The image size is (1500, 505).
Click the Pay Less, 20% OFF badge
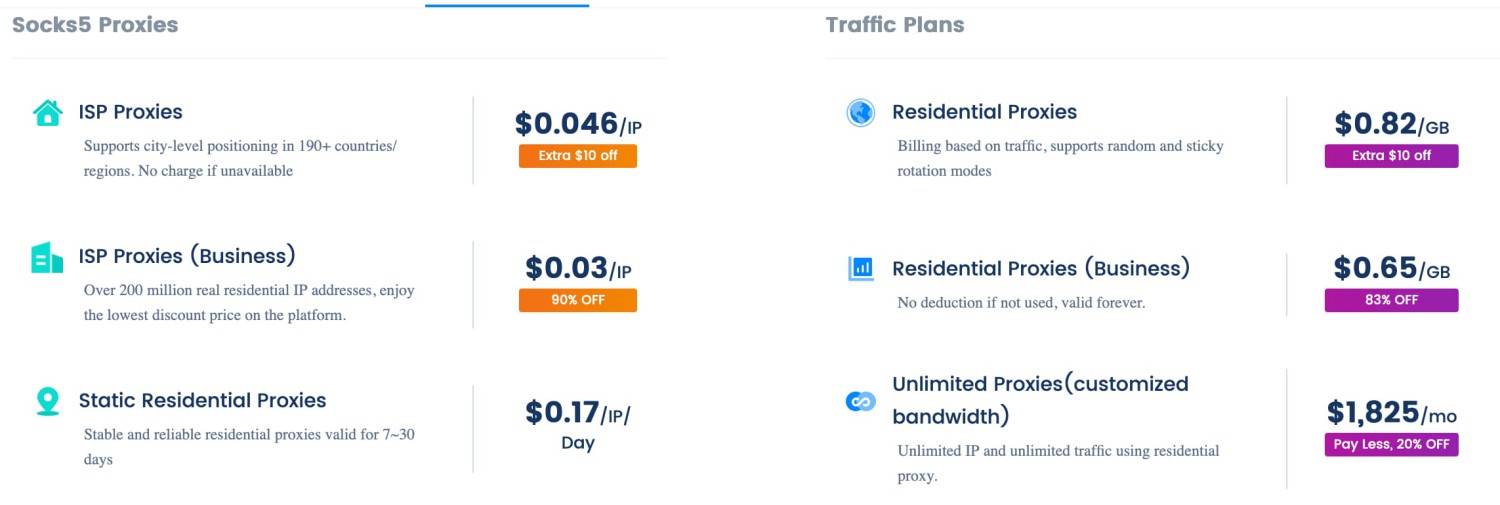[x=1391, y=445]
